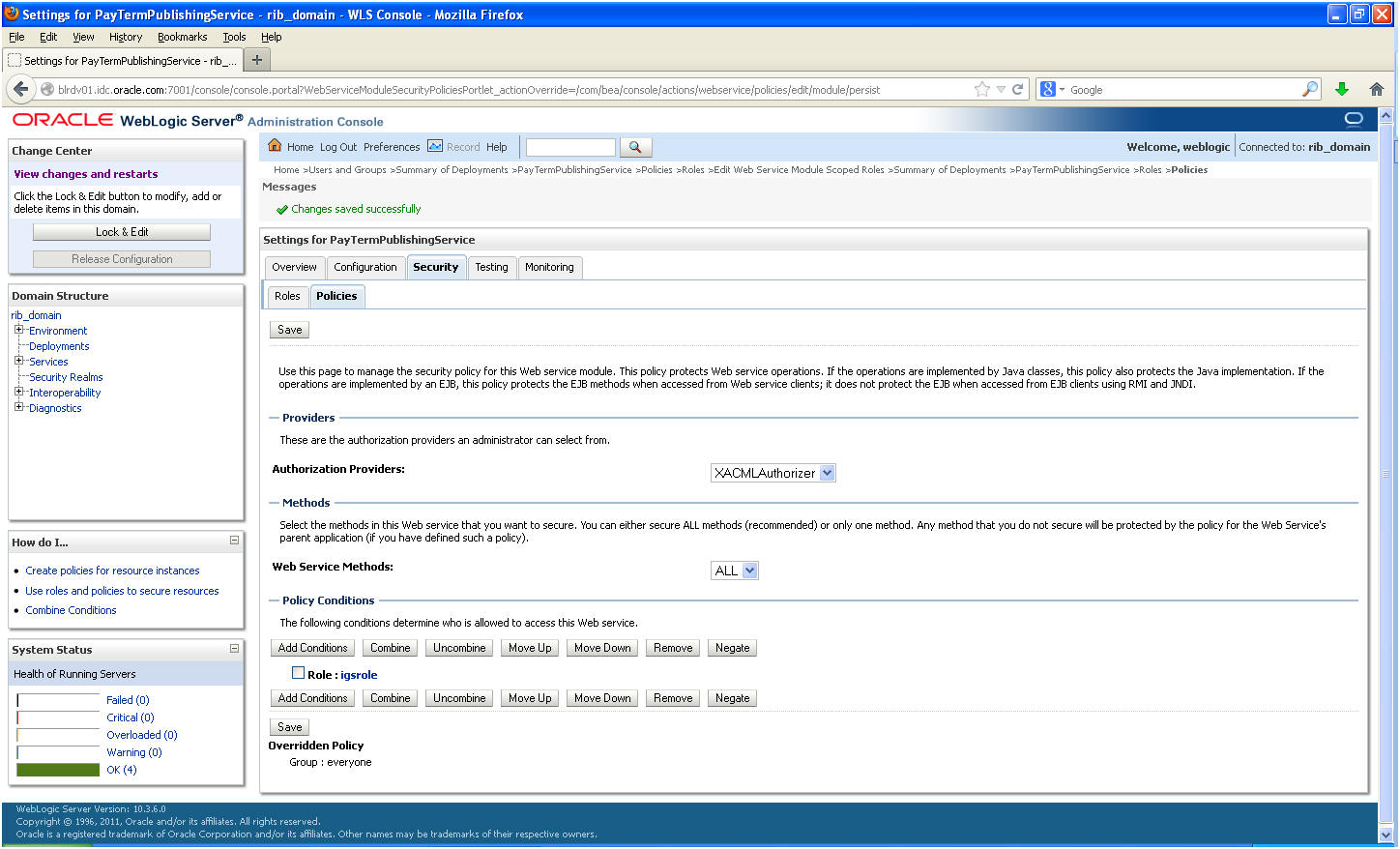Image resolution: width=1400 pixels, height=849 pixels.
Task: Open the rib_domain root link
Action: click(36, 315)
